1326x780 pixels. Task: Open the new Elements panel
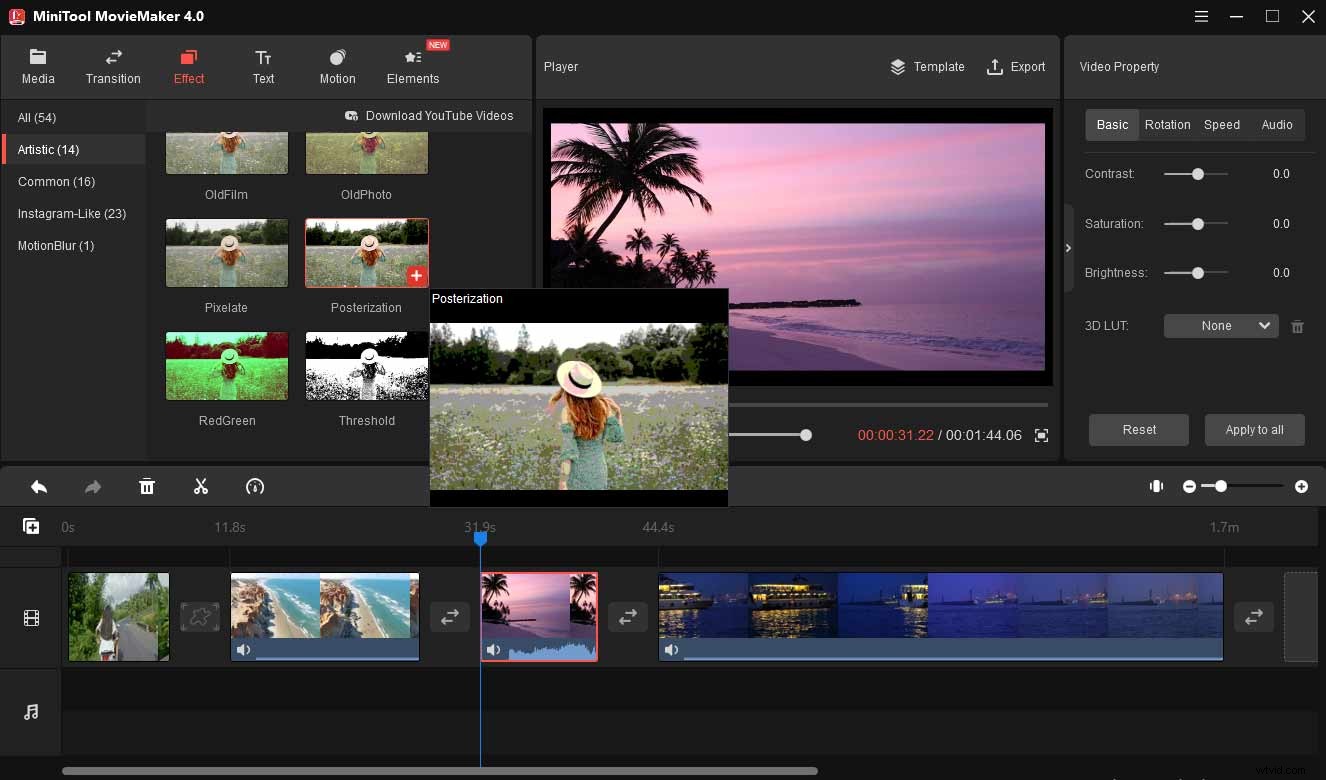tap(413, 66)
